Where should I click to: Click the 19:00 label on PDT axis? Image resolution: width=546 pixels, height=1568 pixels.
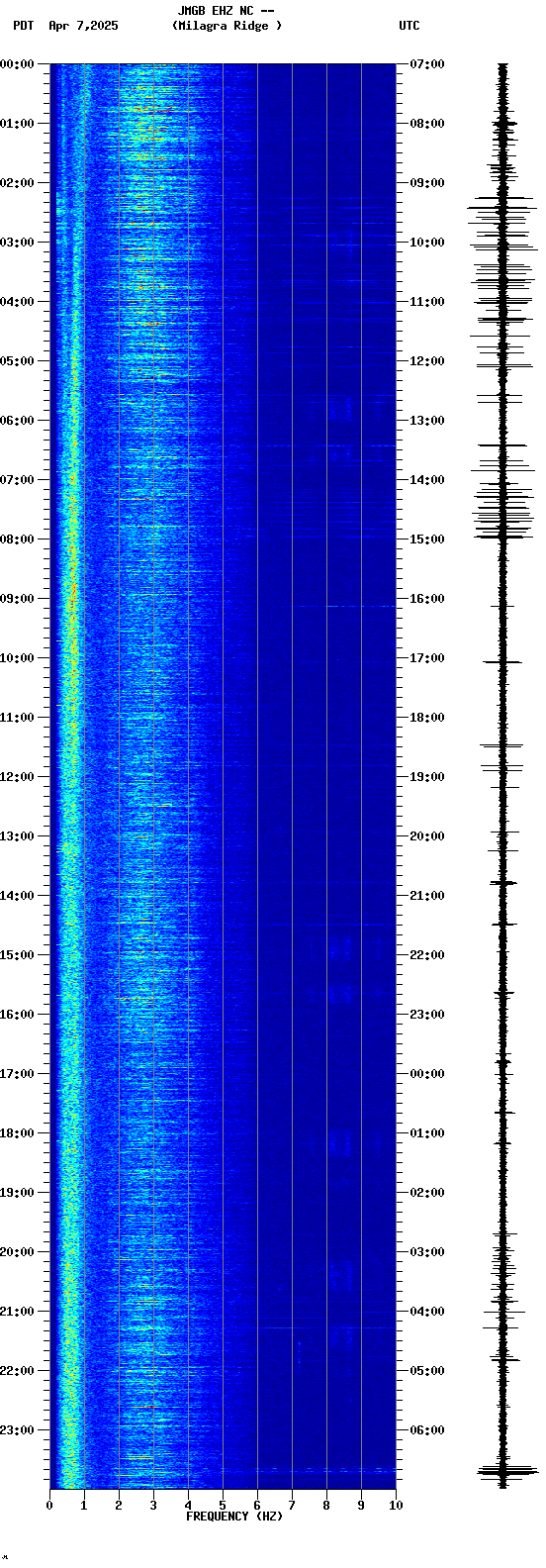(17, 1193)
